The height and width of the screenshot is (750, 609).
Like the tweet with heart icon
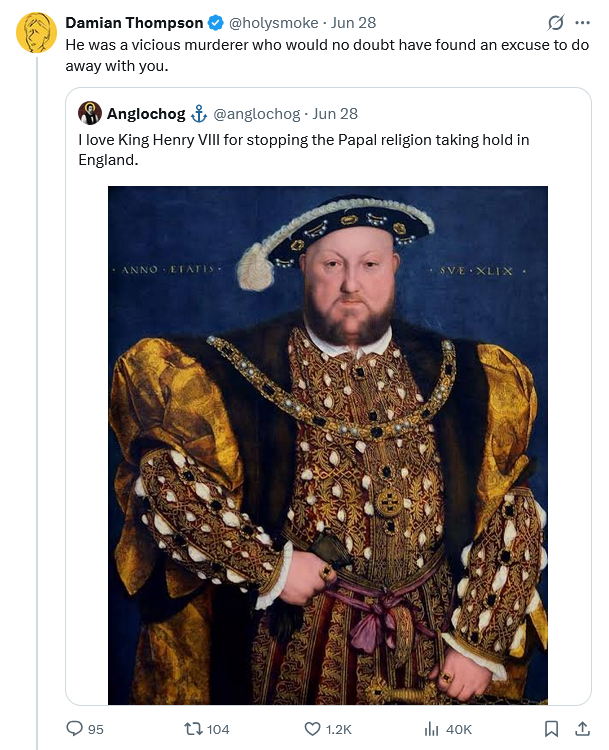[x=312, y=729]
